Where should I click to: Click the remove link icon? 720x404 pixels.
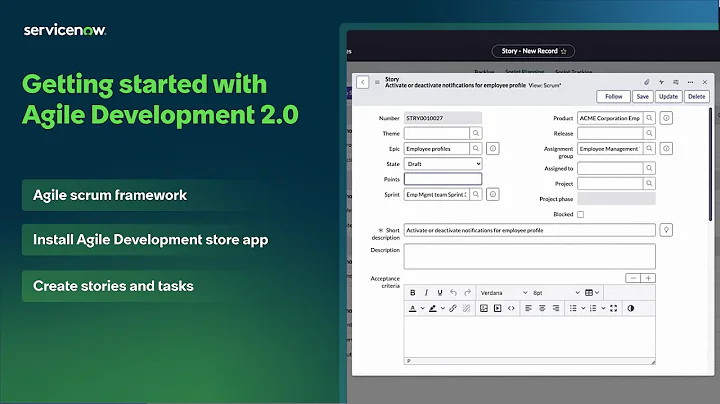[467, 308]
